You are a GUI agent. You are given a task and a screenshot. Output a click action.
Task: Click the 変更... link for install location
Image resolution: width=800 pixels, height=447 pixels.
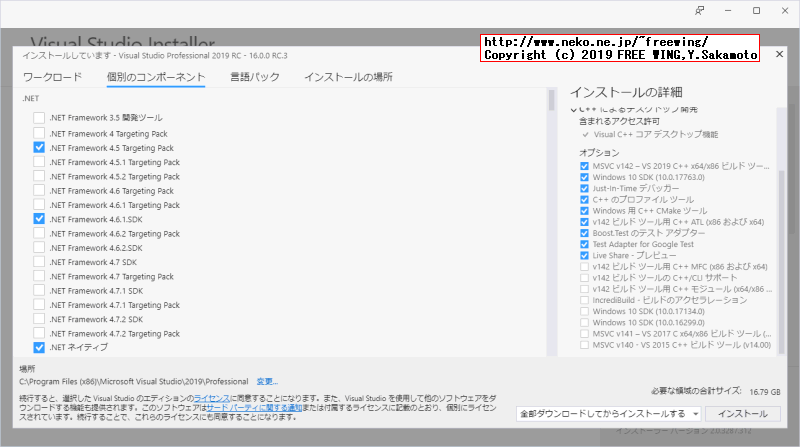[267, 382]
